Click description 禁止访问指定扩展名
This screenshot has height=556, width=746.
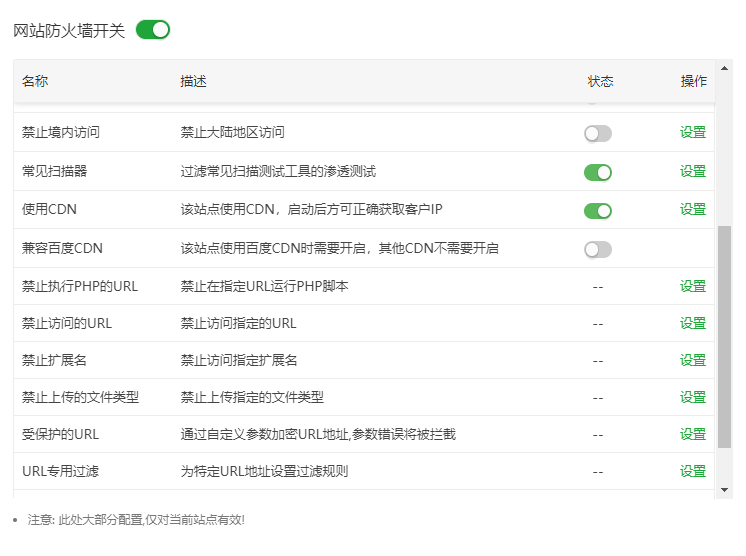tap(239, 361)
